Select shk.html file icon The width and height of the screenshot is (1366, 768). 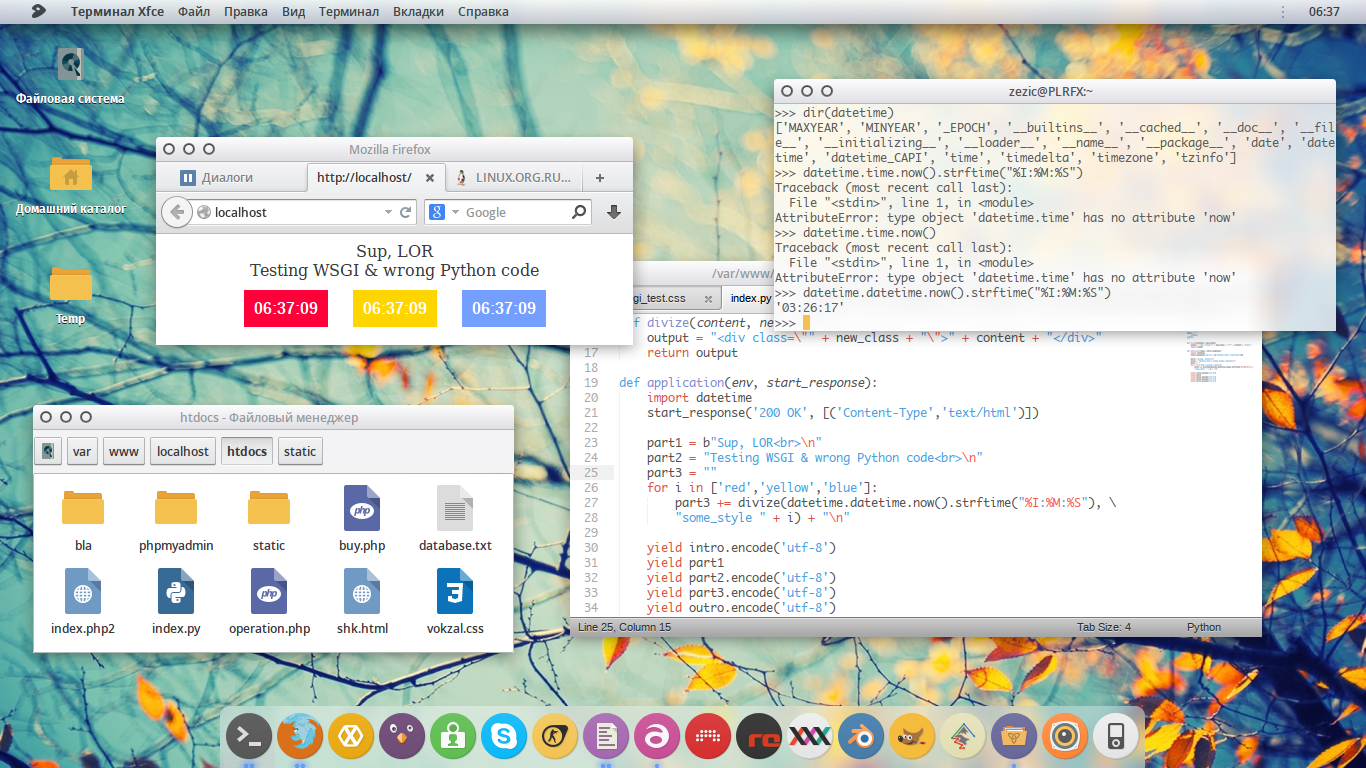point(362,601)
